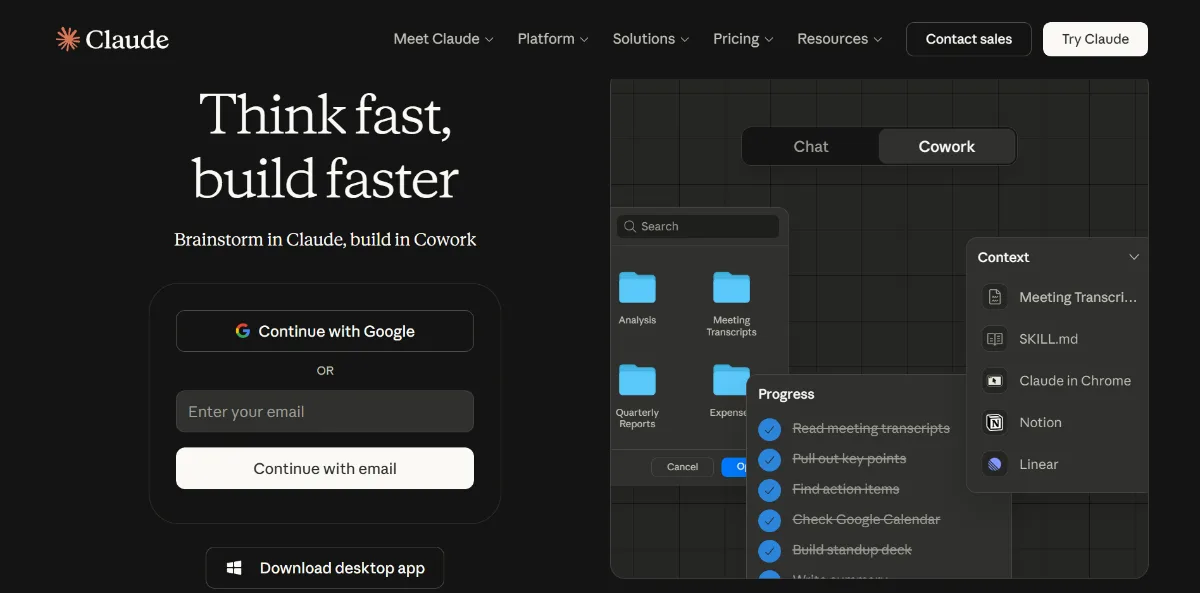Click the Search field in file picker
Image resolution: width=1200 pixels, height=593 pixels.
click(698, 227)
